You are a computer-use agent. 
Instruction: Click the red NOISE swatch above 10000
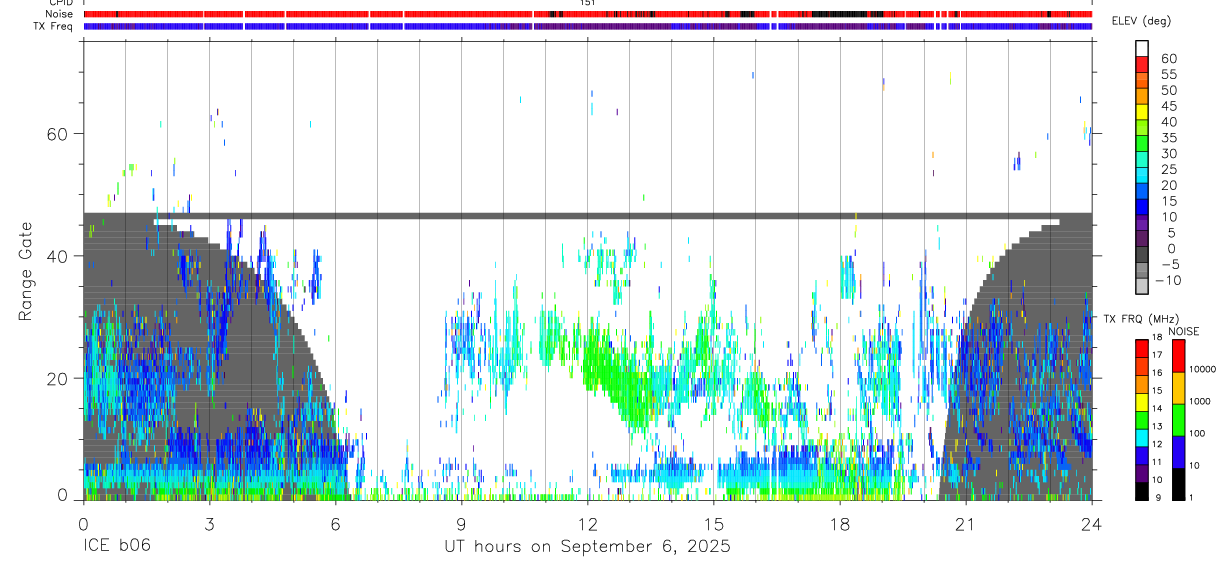(x=1178, y=355)
